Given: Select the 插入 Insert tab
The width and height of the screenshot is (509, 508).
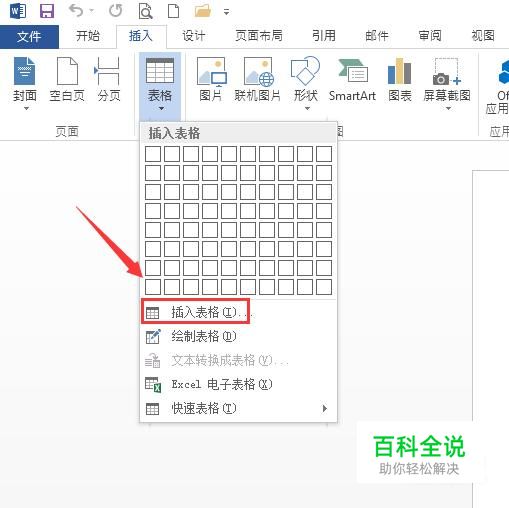Looking at the screenshot, I should pyautogui.click(x=141, y=36).
